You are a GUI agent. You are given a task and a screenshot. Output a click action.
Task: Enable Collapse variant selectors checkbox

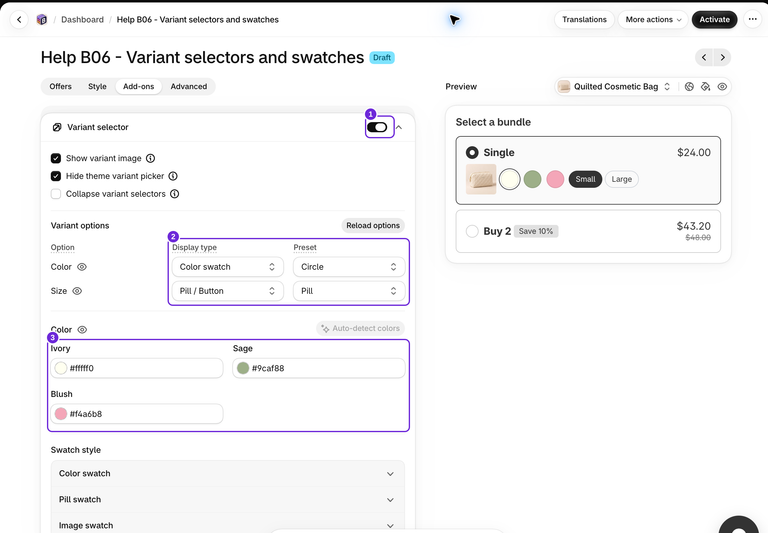(x=56, y=194)
